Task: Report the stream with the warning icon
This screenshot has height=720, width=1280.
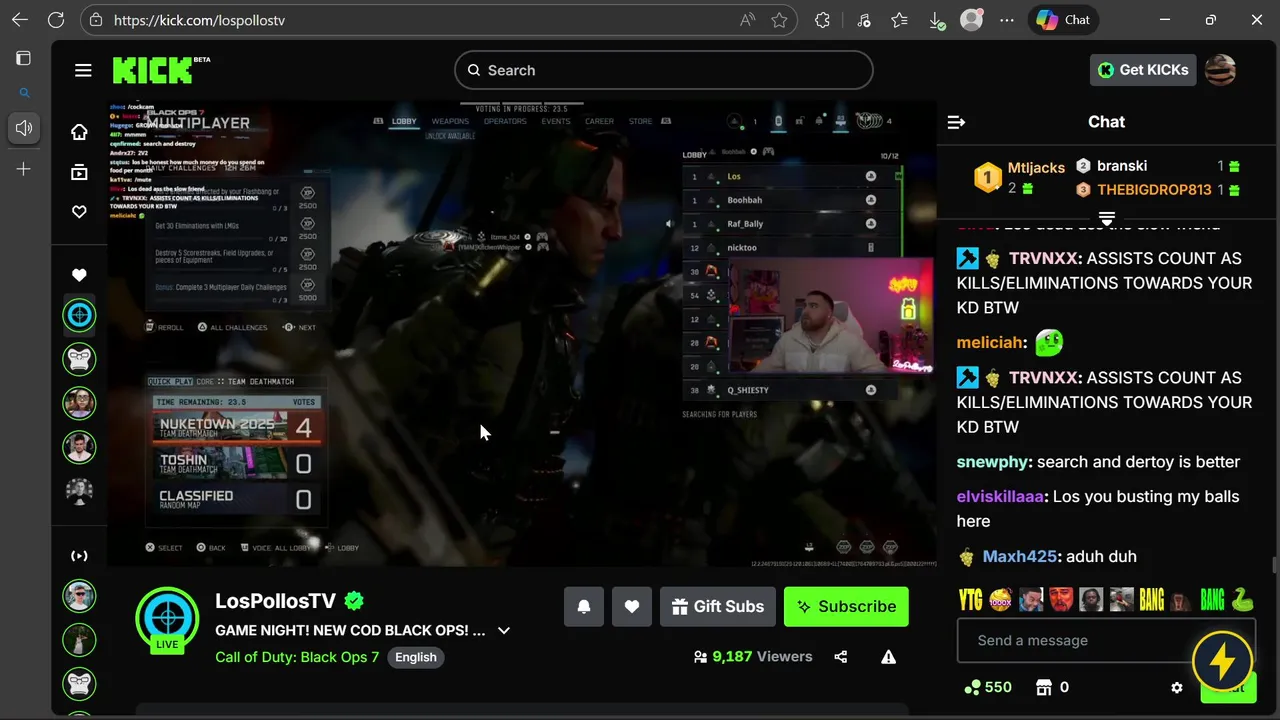Action: pos(888,657)
